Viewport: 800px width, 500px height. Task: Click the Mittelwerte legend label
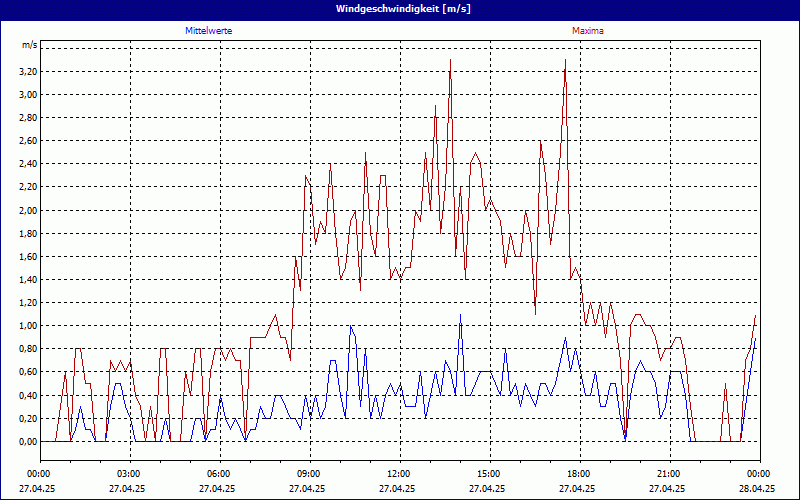[x=209, y=31]
